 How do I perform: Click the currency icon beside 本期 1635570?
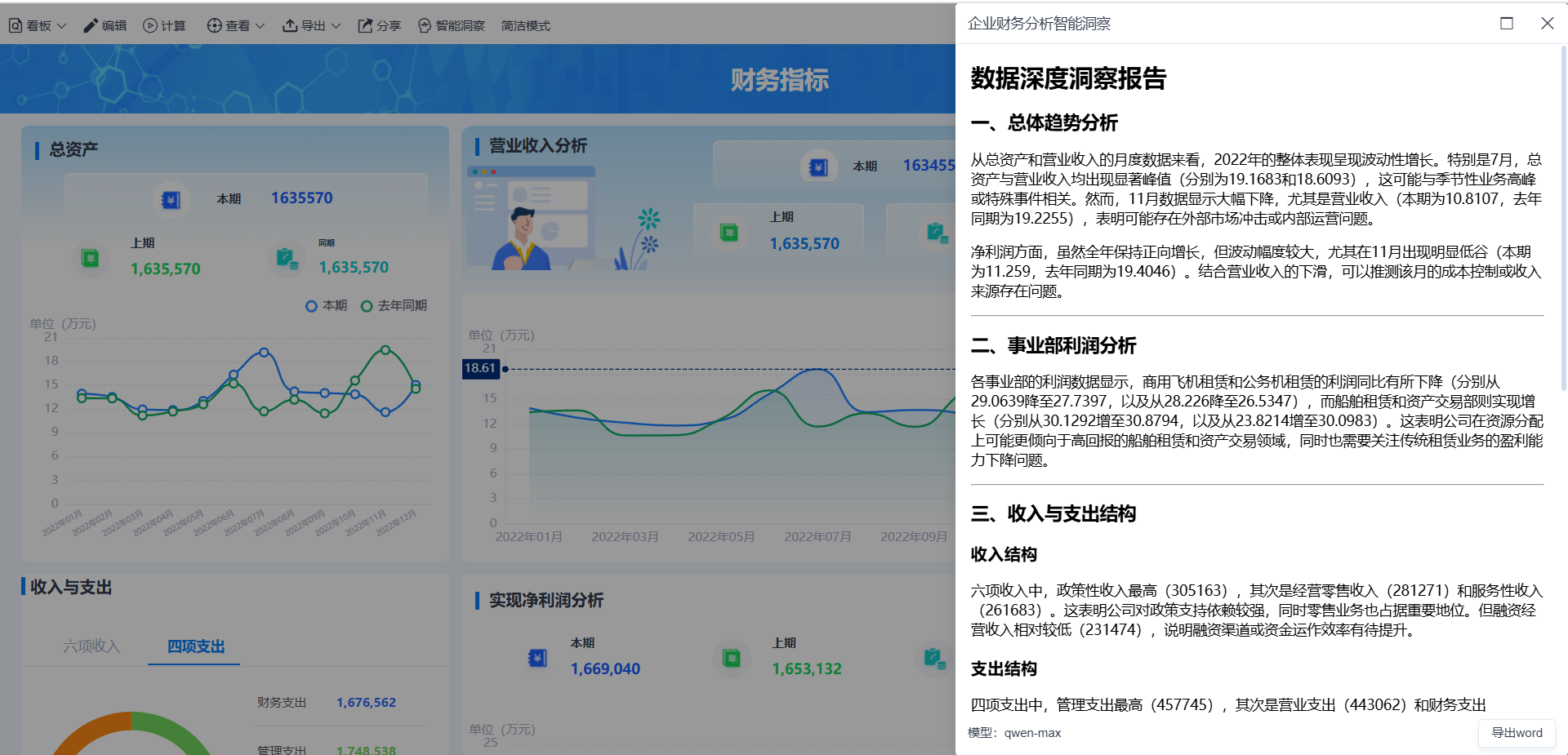pyautogui.click(x=171, y=198)
